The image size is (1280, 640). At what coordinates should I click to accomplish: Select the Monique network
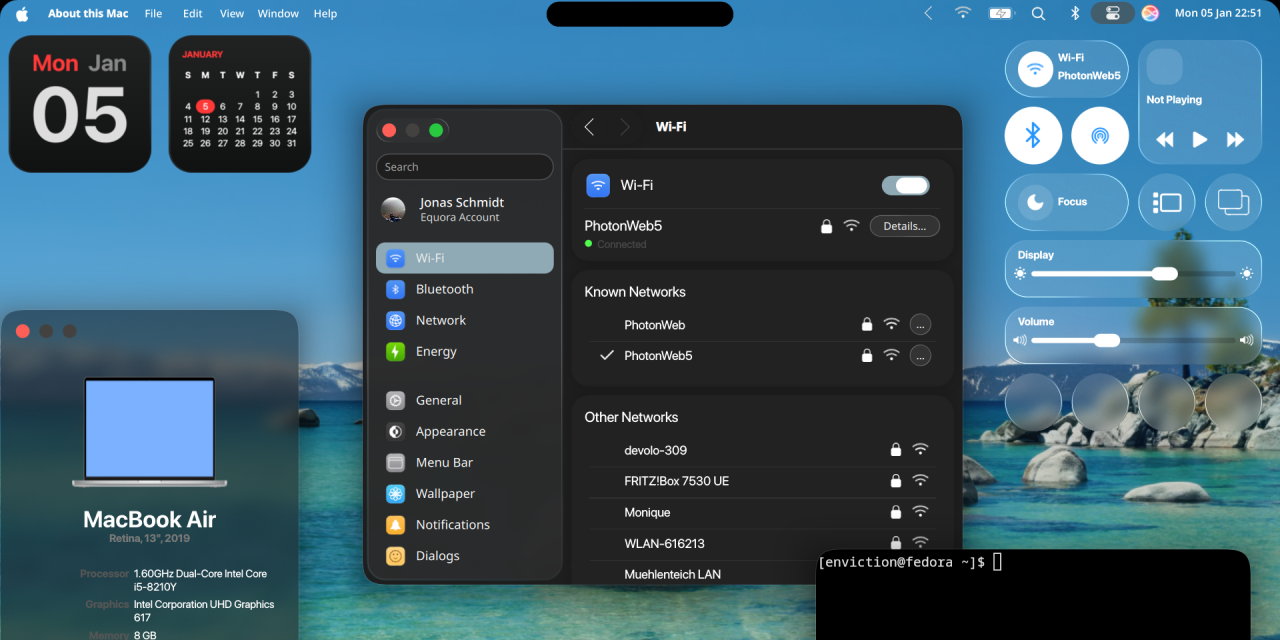(x=762, y=512)
